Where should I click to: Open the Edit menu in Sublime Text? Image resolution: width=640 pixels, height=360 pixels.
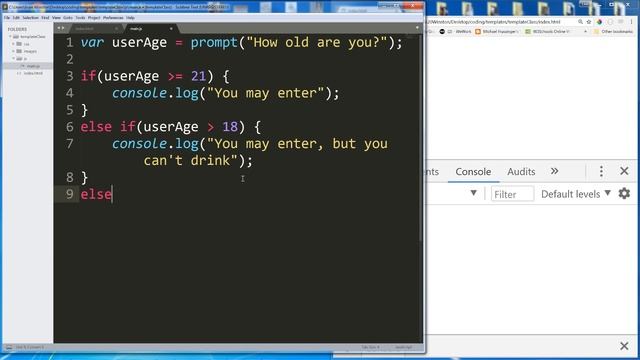[x=16, y=18]
